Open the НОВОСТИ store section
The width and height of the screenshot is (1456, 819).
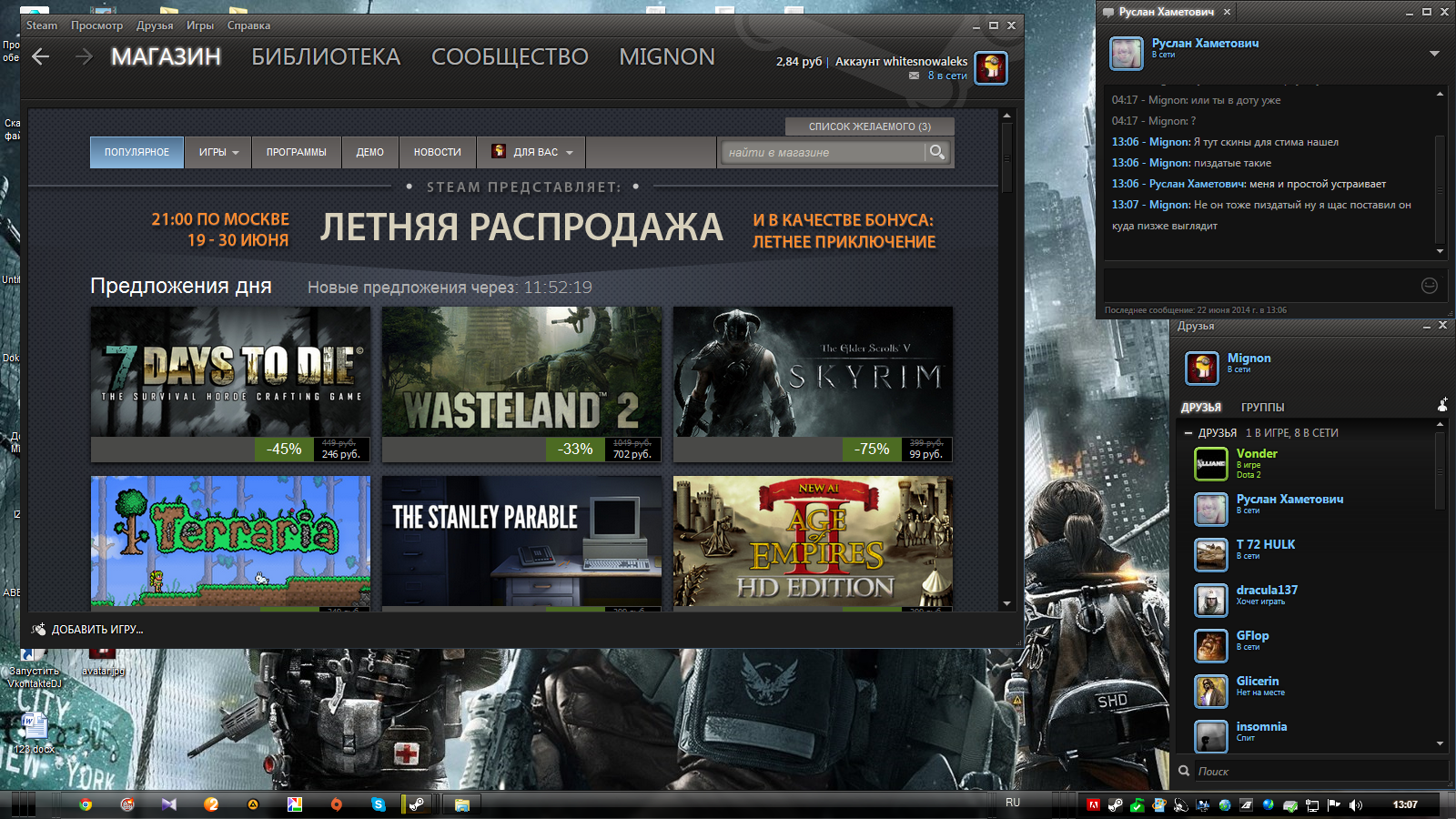[x=438, y=152]
